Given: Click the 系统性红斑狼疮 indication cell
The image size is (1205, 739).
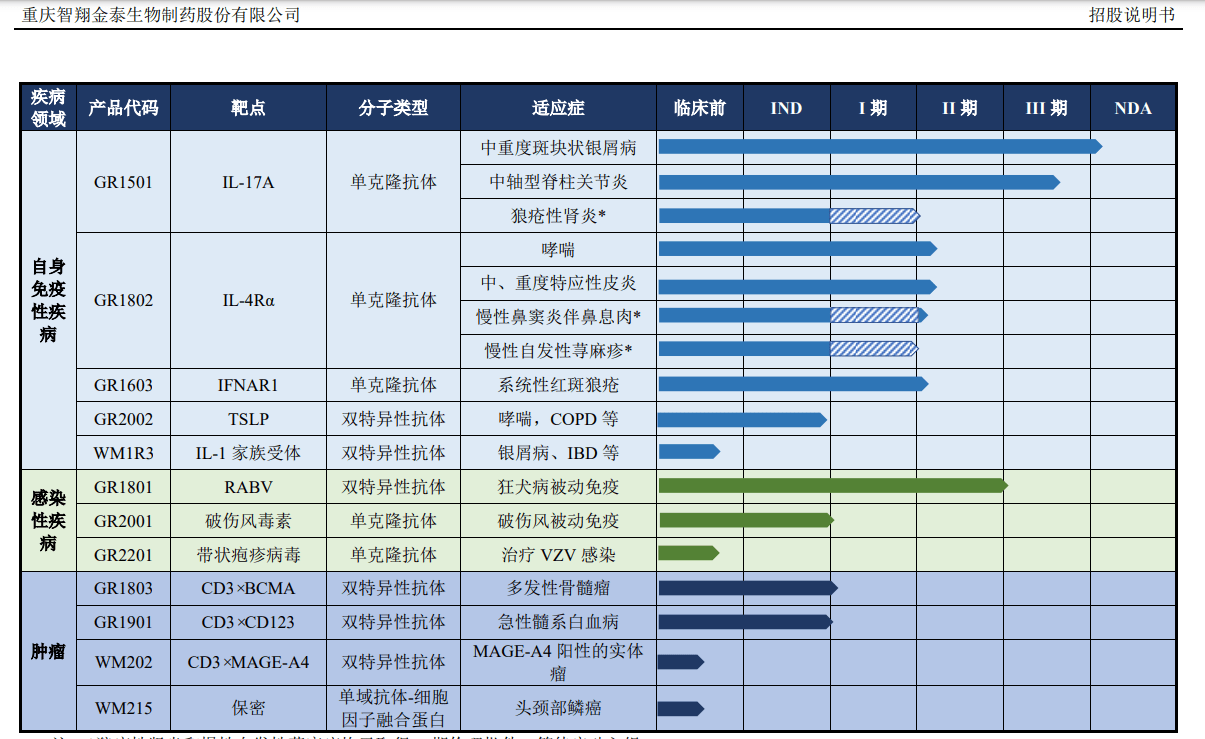Looking at the screenshot, I should 558,385.
